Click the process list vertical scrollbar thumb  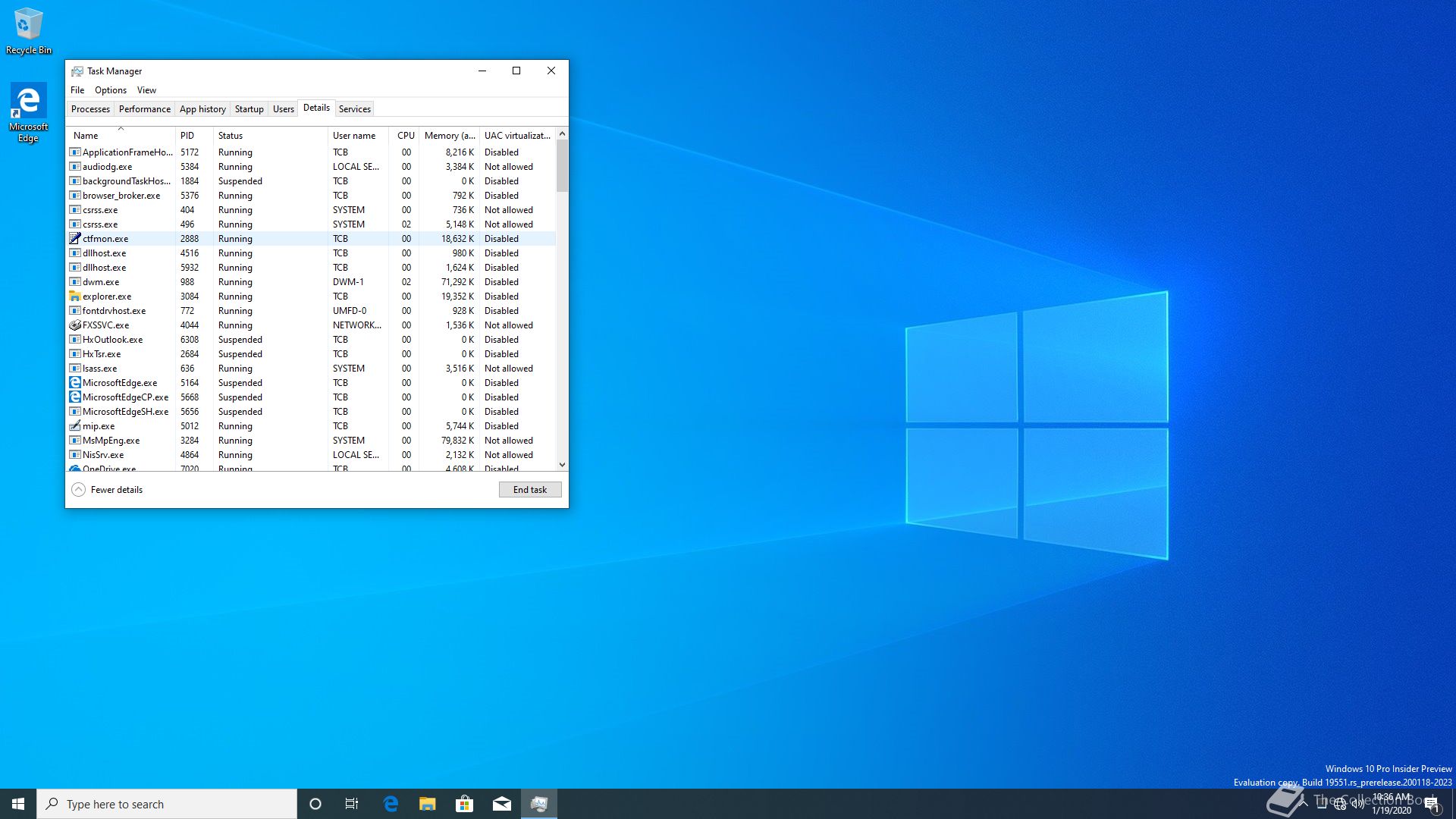pyautogui.click(x=562, y=166)
